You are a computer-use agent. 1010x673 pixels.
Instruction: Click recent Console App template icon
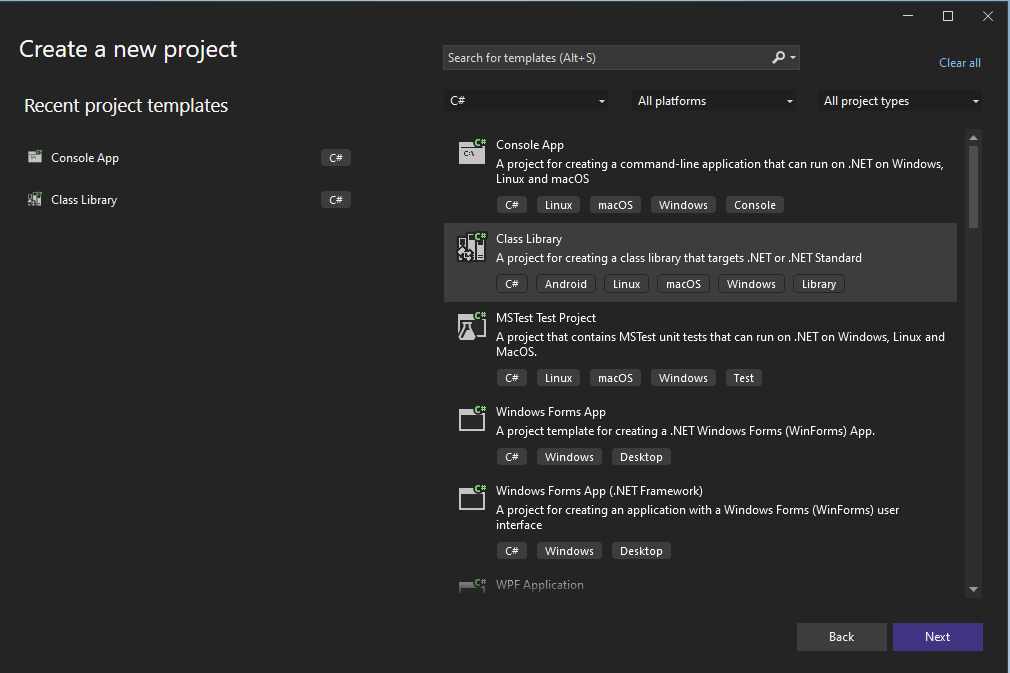click(35, 158)
